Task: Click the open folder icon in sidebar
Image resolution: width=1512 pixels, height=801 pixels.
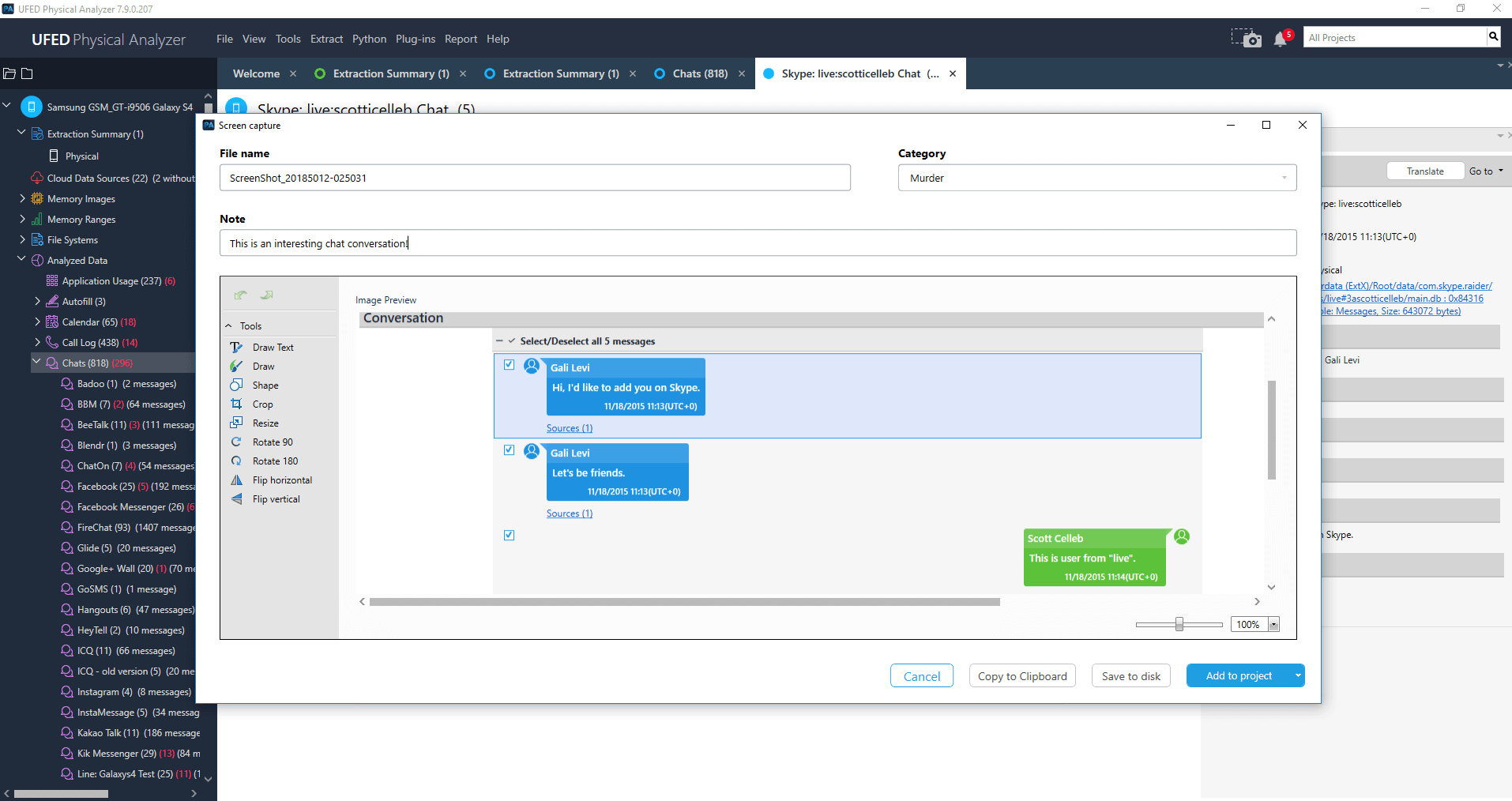Action: click(9, 73)
